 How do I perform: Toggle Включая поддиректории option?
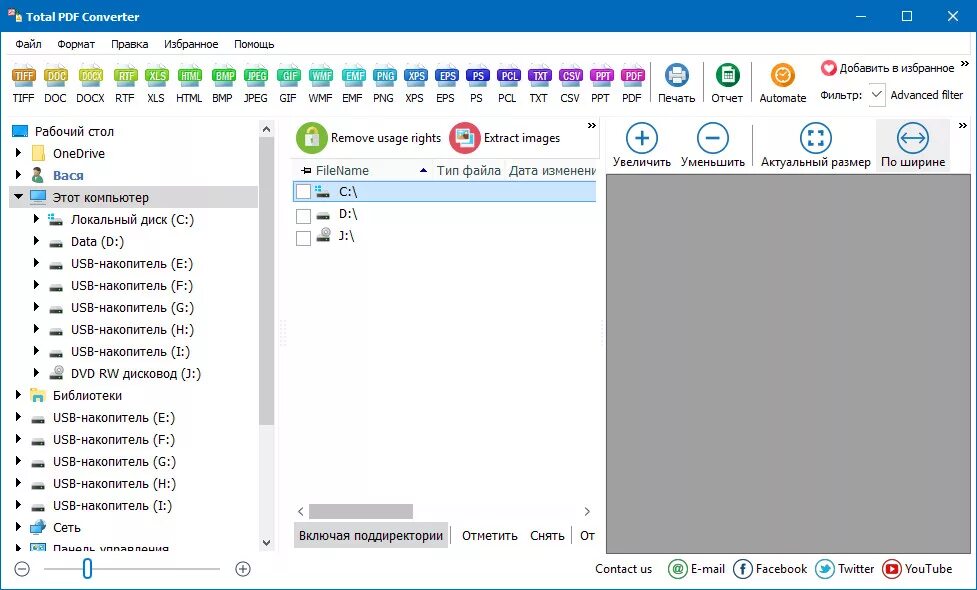(x=371, y=535)
